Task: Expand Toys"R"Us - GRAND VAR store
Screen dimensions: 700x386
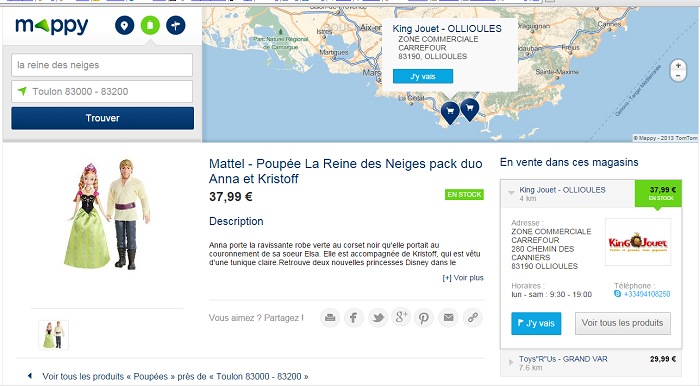Action: click(x=511, y=362)
